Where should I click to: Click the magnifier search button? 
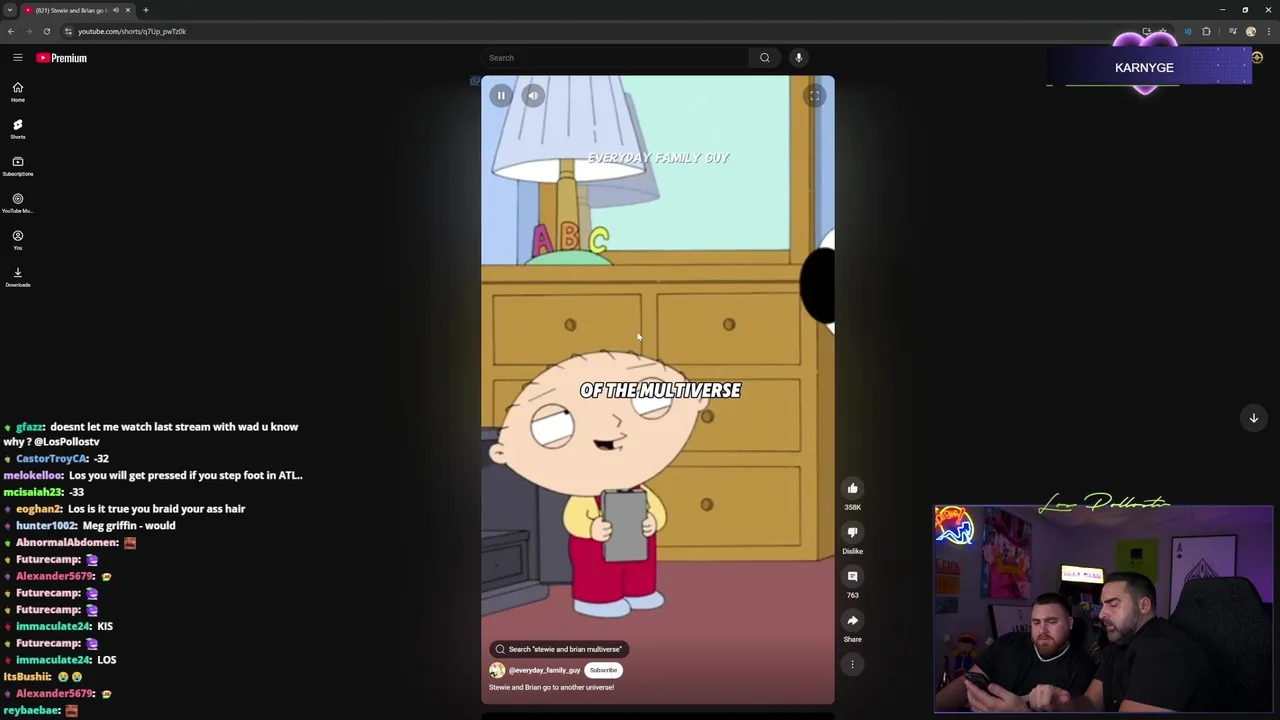765,58
